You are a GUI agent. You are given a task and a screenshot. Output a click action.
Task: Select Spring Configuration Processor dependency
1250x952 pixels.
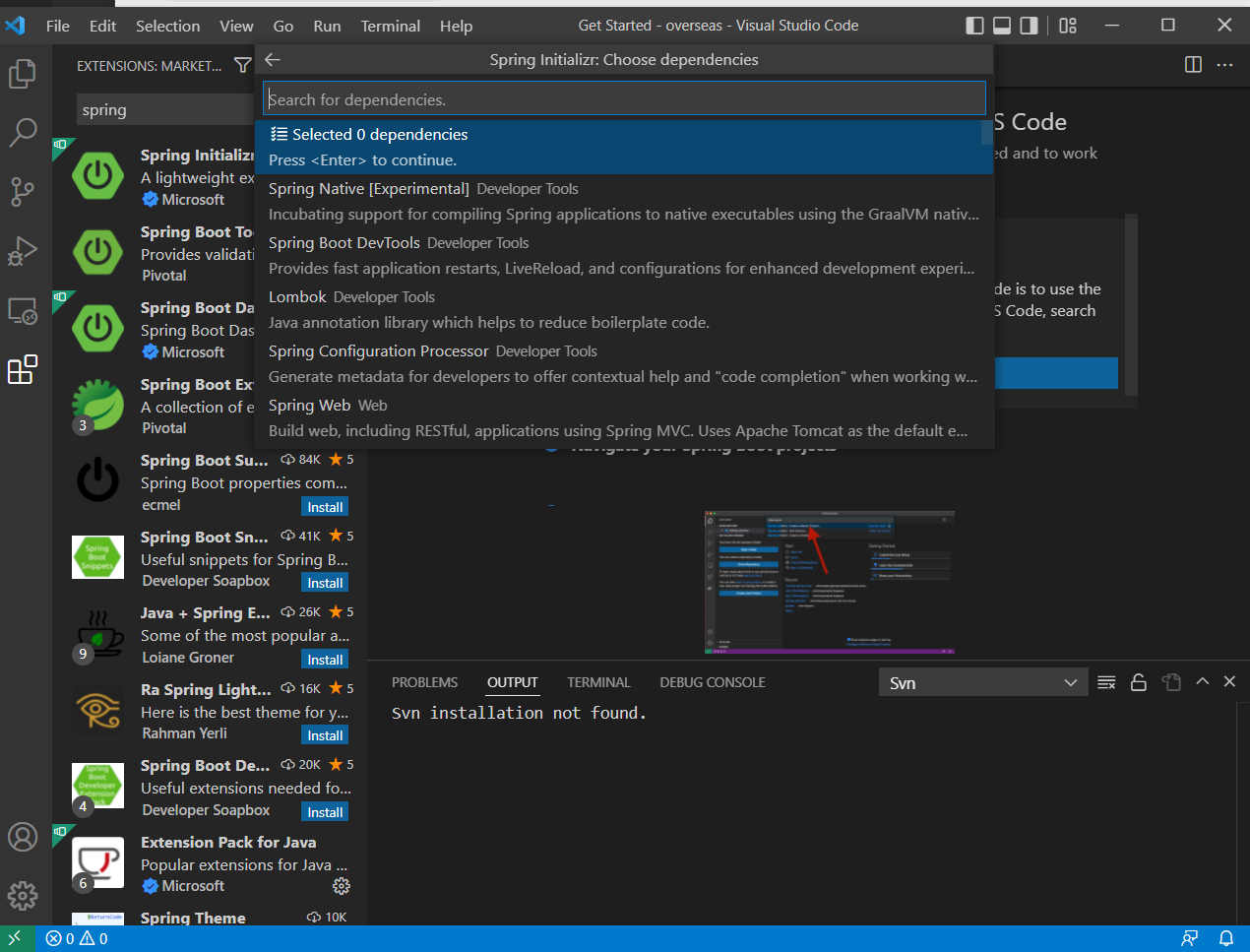[624, 363]
